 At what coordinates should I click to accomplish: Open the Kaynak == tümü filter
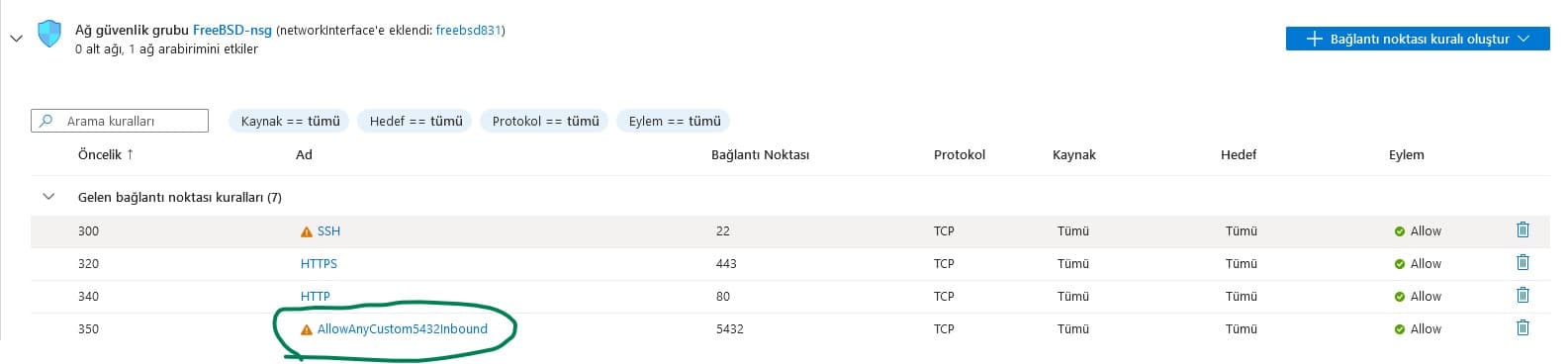click(290, 121)
